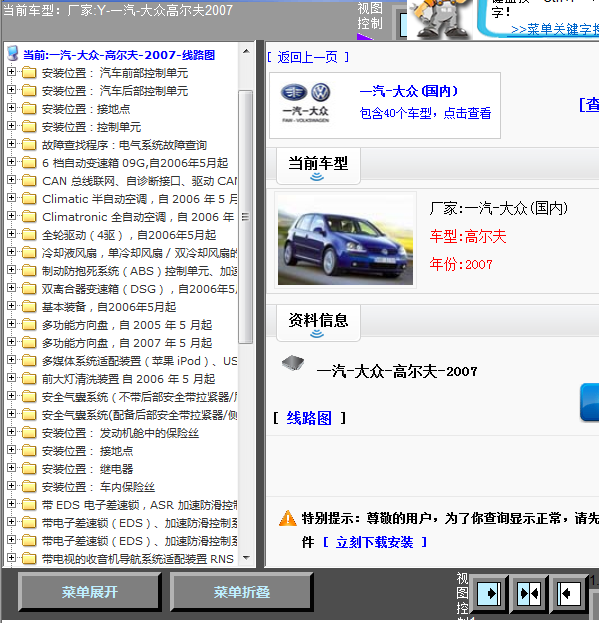Click the 一汽-大众 (国内) title link
The width and height of the screenshot is (599, 623).
409,91
